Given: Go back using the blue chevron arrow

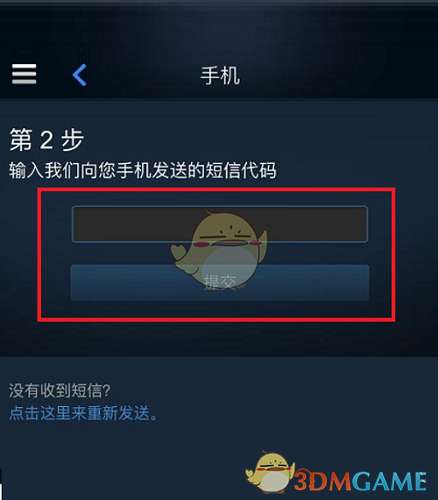Looking at the screenshot, I should coord(80,75).
